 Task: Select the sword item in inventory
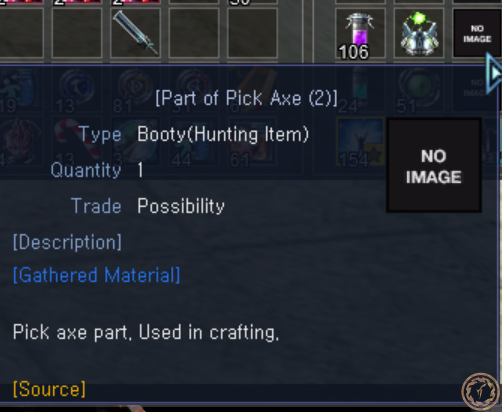tap(135, 33)
